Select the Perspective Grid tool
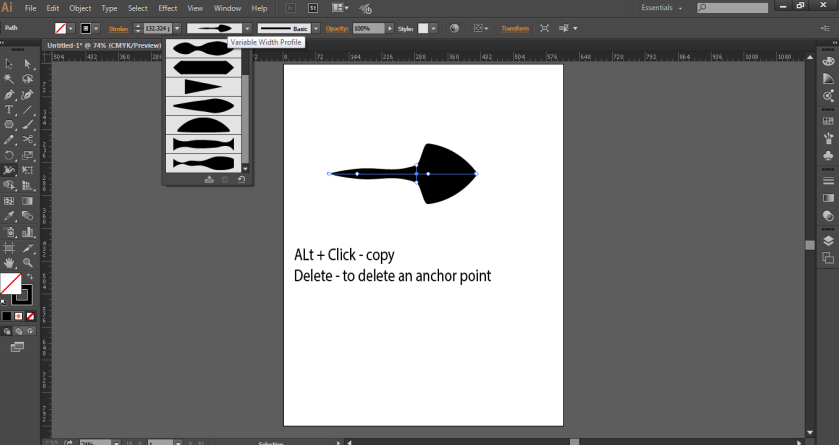839x445 pixels. [x=27, y=186]
